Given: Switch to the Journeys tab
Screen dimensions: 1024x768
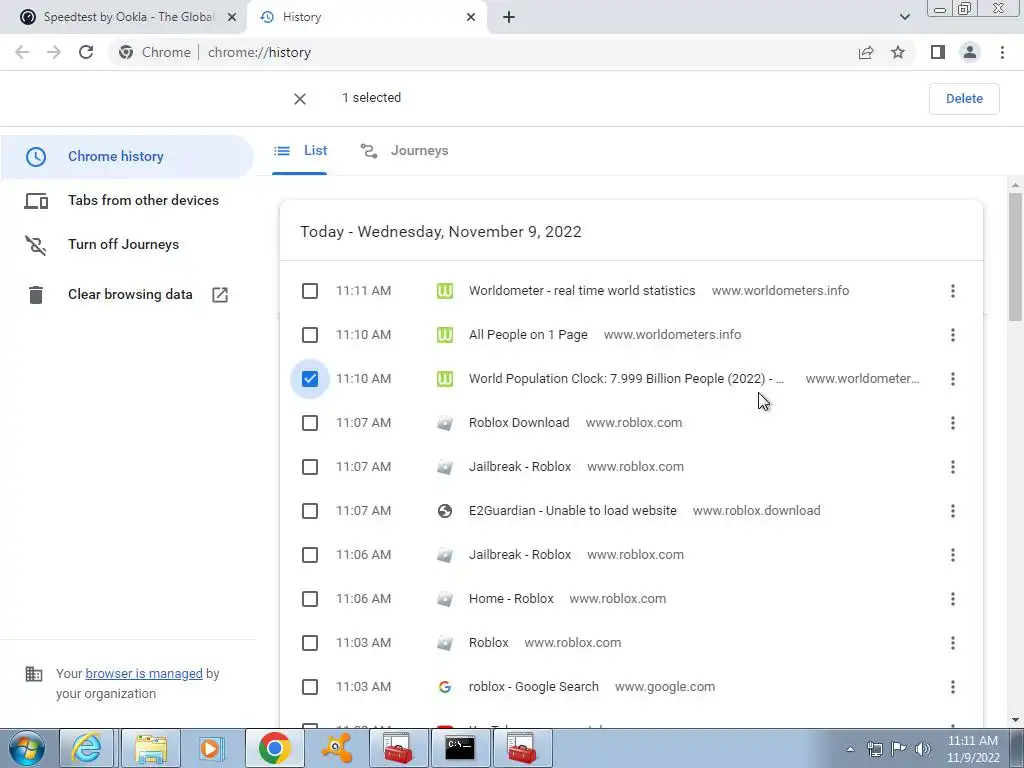Looking at the screenshot, I should point(404,151).
